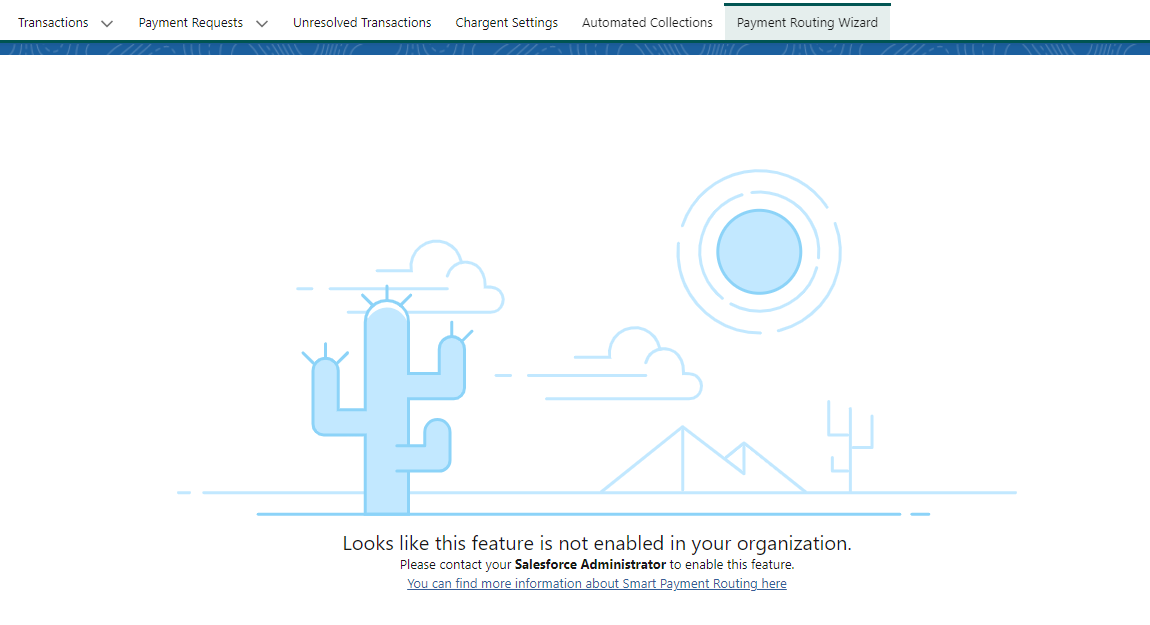Open the Transactions tab
The width and height of the screenshot is (1150, 625).
pos(53,22)
